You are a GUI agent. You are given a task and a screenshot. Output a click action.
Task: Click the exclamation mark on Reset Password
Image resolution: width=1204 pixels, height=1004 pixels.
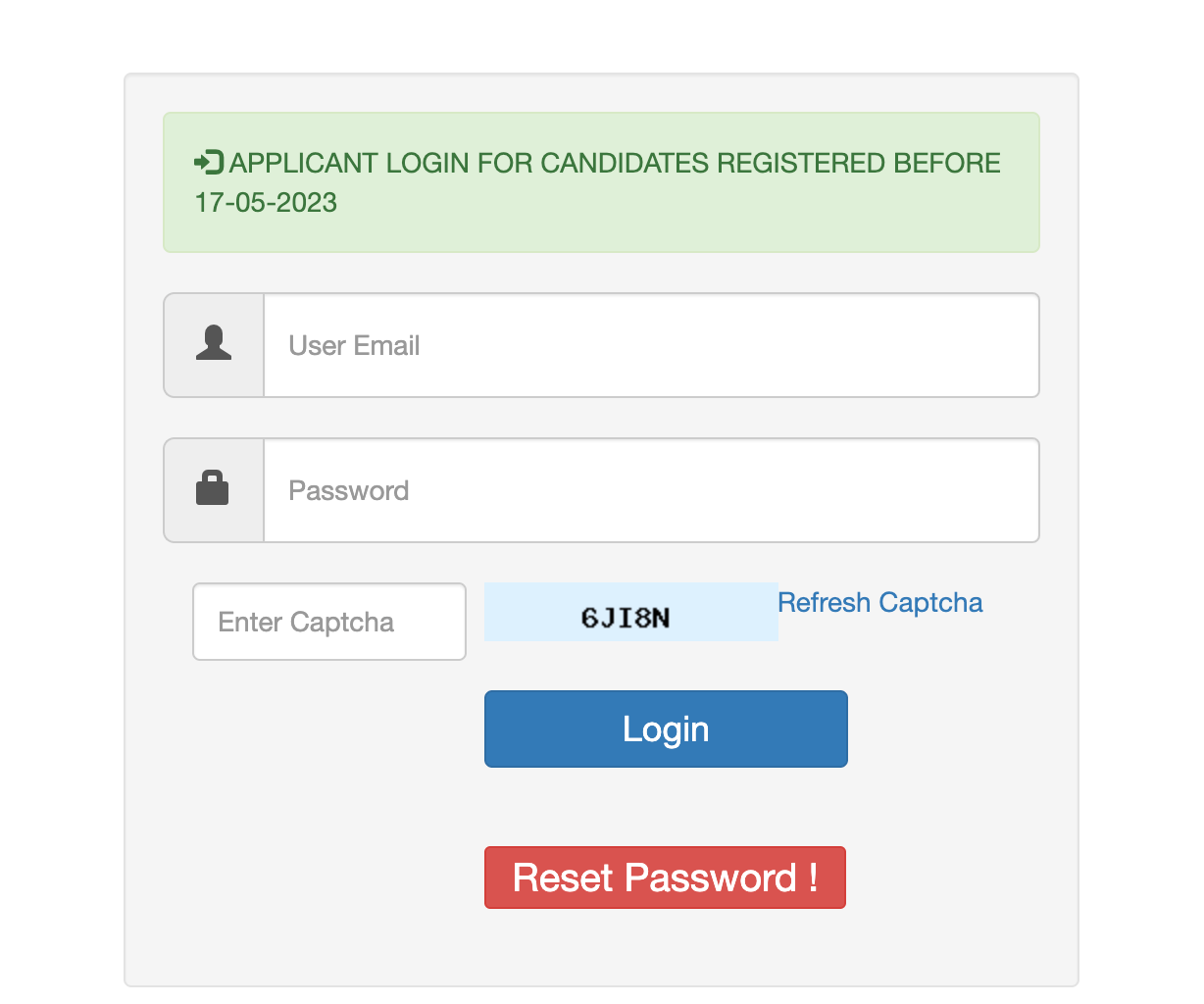click(x=813, y=877)
